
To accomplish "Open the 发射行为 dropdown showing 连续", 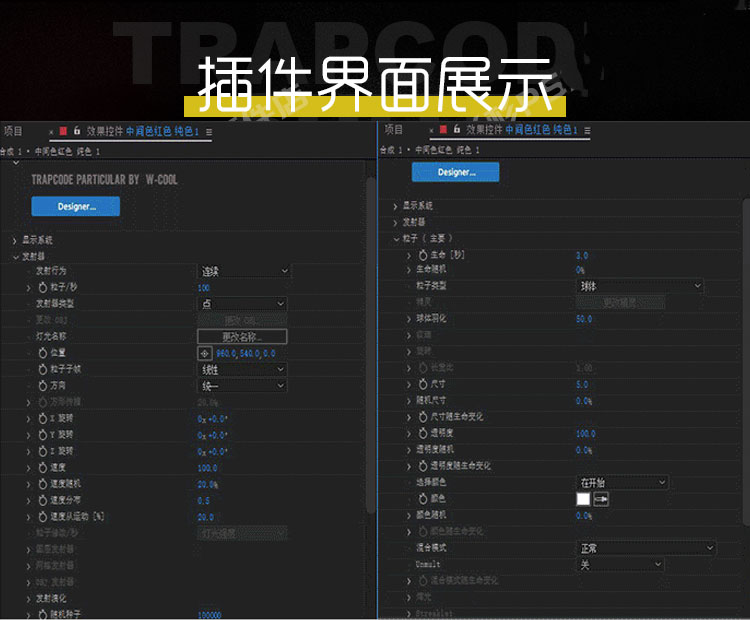I will [244, 271].
